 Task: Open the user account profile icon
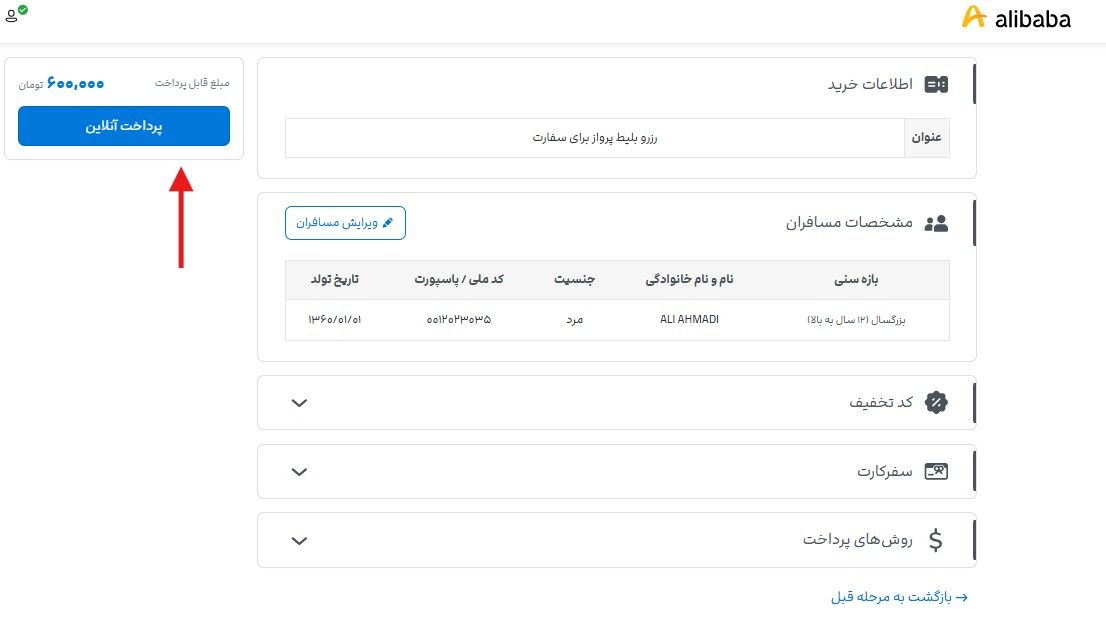[x=13, y=14]
